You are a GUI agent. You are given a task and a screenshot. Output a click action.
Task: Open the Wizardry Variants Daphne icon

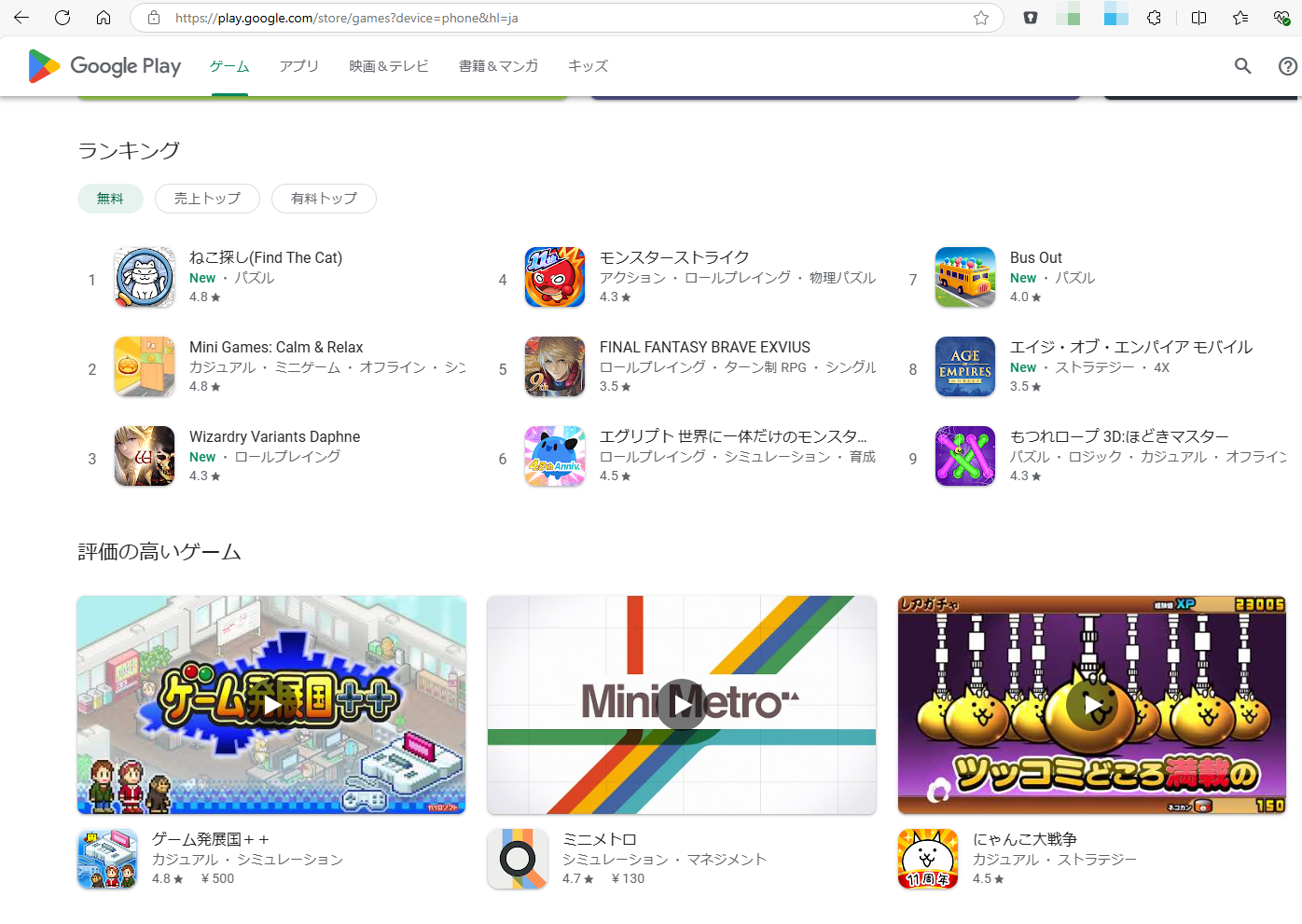click(145, 456)
